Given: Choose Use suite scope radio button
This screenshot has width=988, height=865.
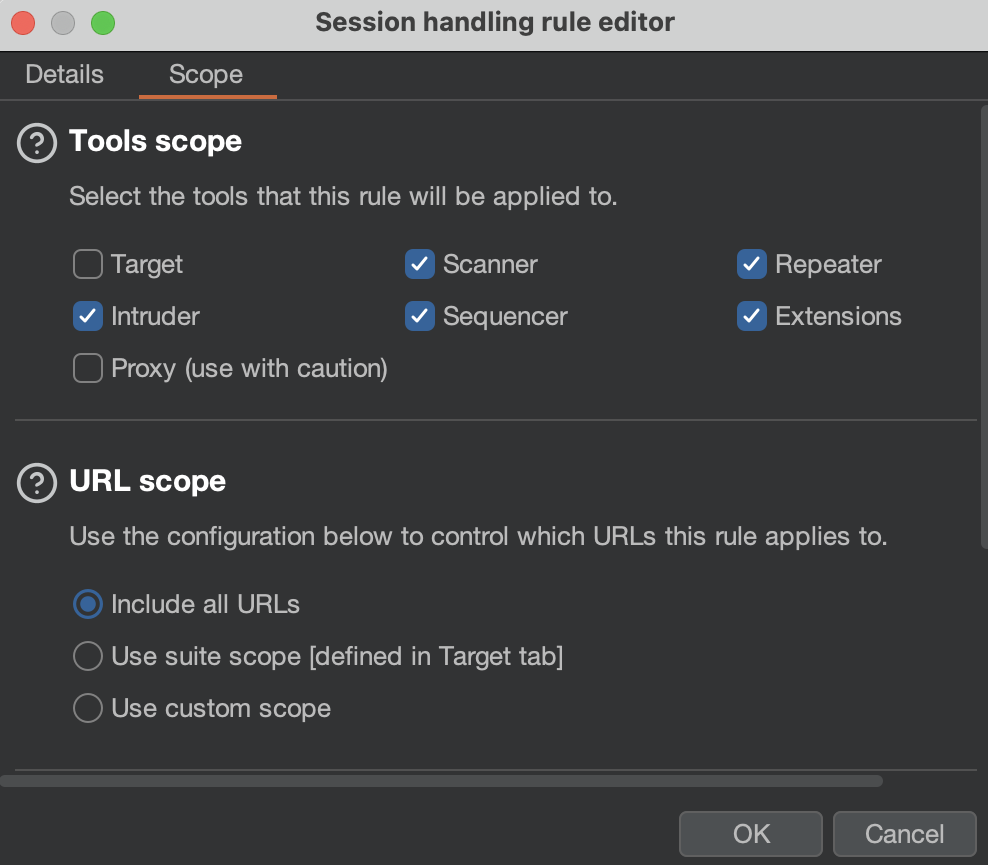Looking at the screenshot, I should pyautogui.click(x=88, y=656).
